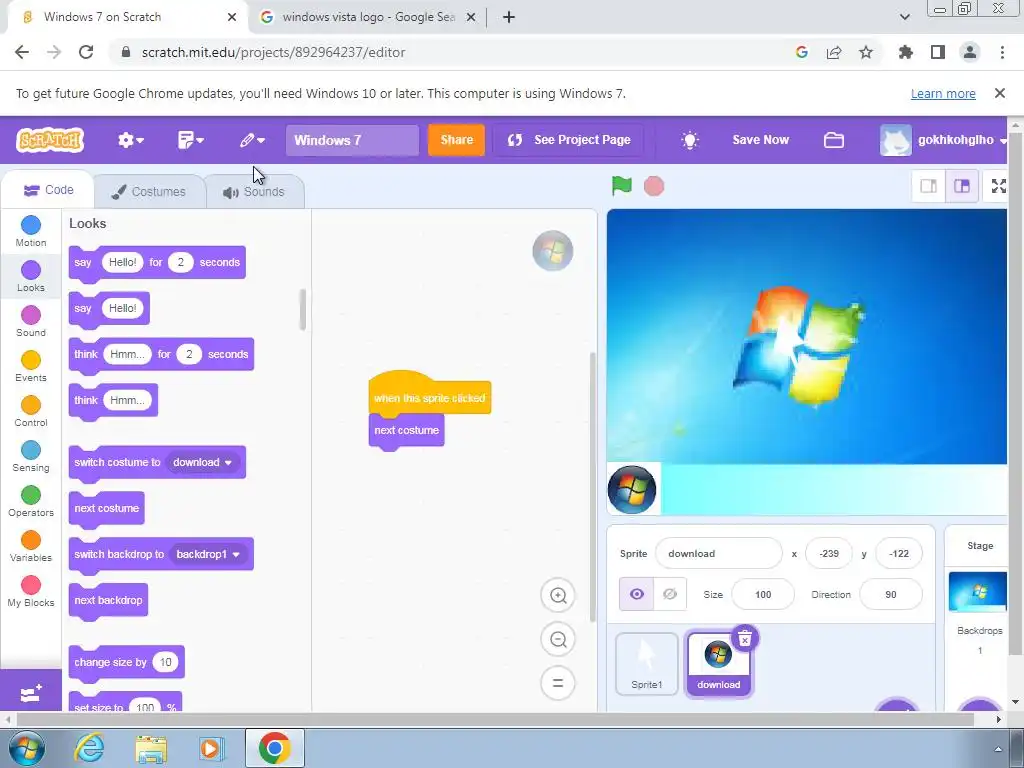Image resolution: width=1024 pixels, height=768 pixels.
Task: Switch to the Code tab
Action: coord(48,190)
